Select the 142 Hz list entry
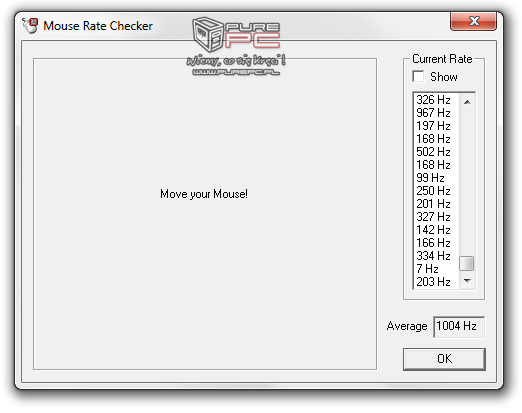Image resolution: width=522 pixels, height=413 pixels. [436, 230]
